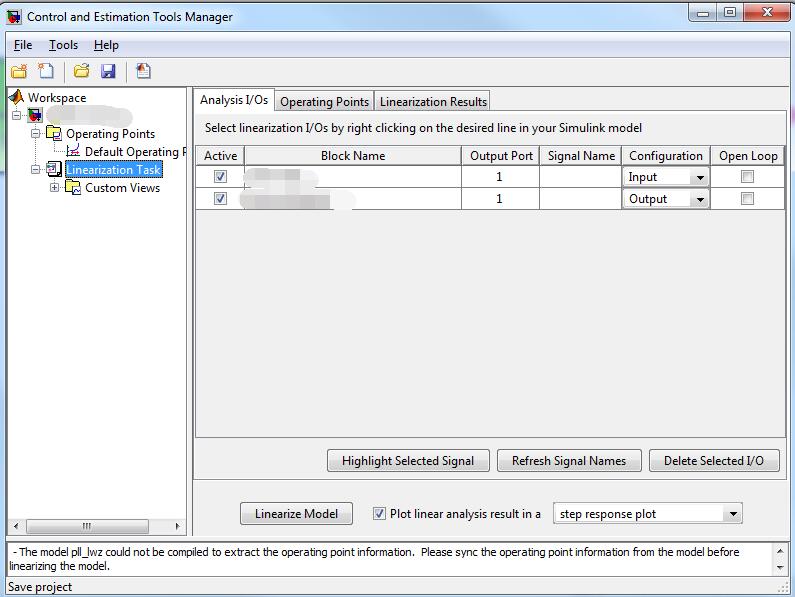Open the File menu

point(23,45)
